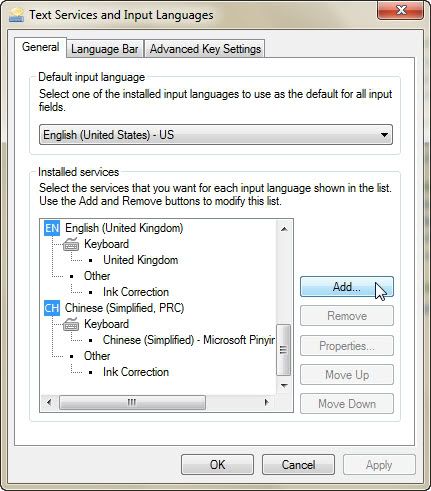
Task: Click the Add... button
Action: point(347,287)
